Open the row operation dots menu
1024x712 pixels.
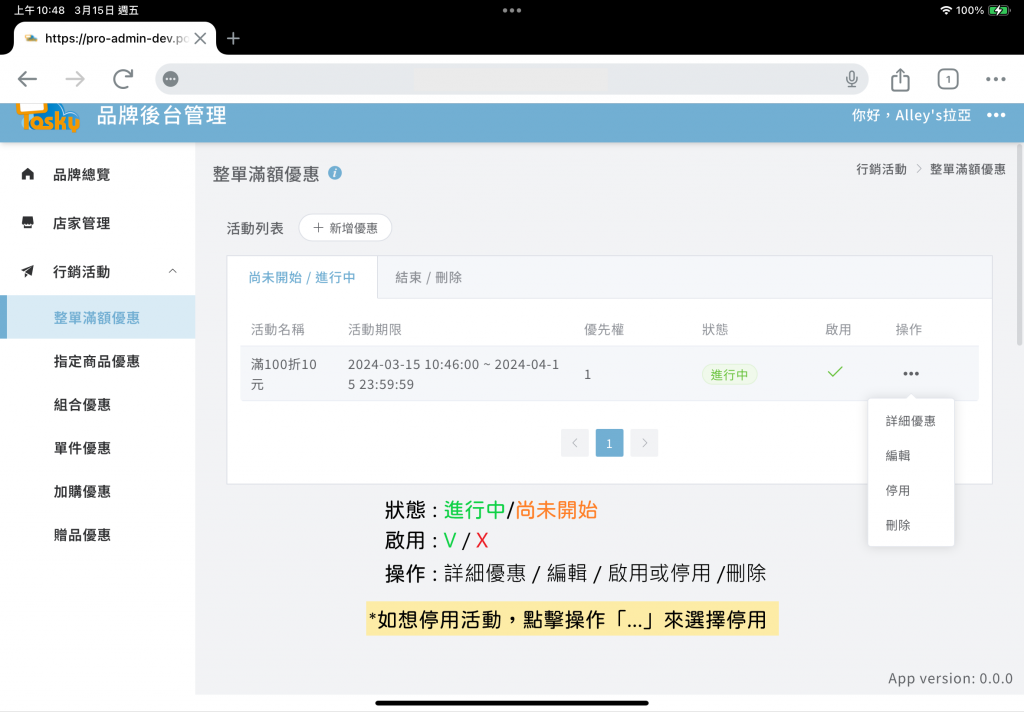pyautogui.click(x=910, y=374)
